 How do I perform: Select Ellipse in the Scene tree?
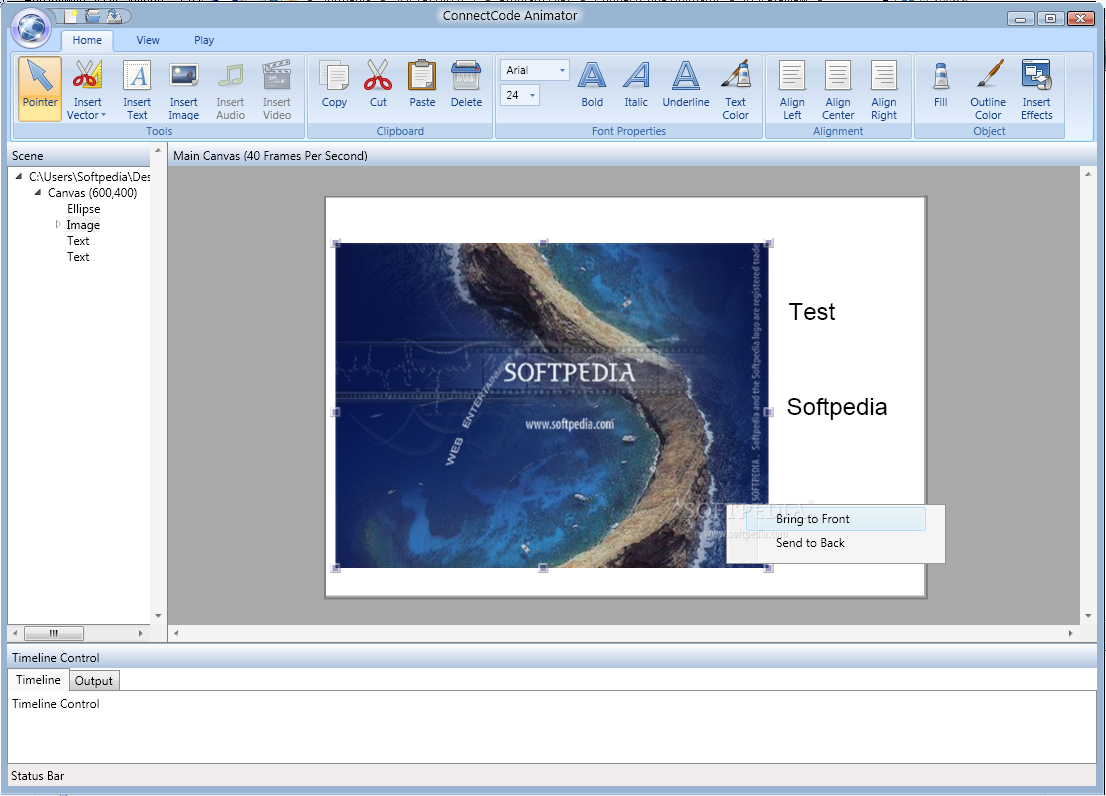[x=83, y=209]
